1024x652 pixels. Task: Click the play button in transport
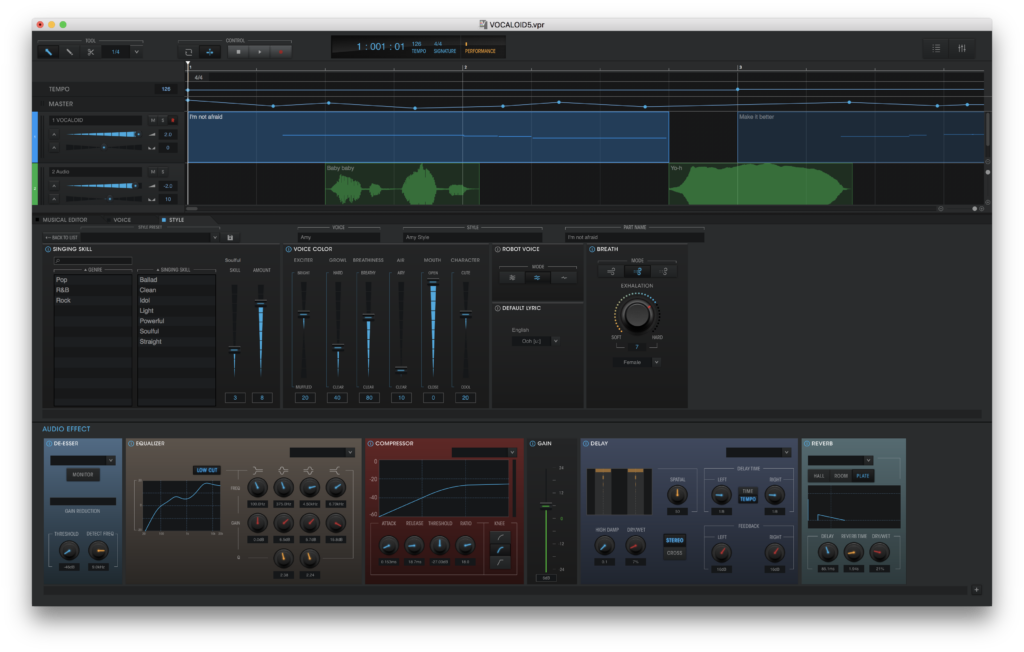tap(259, 51)
